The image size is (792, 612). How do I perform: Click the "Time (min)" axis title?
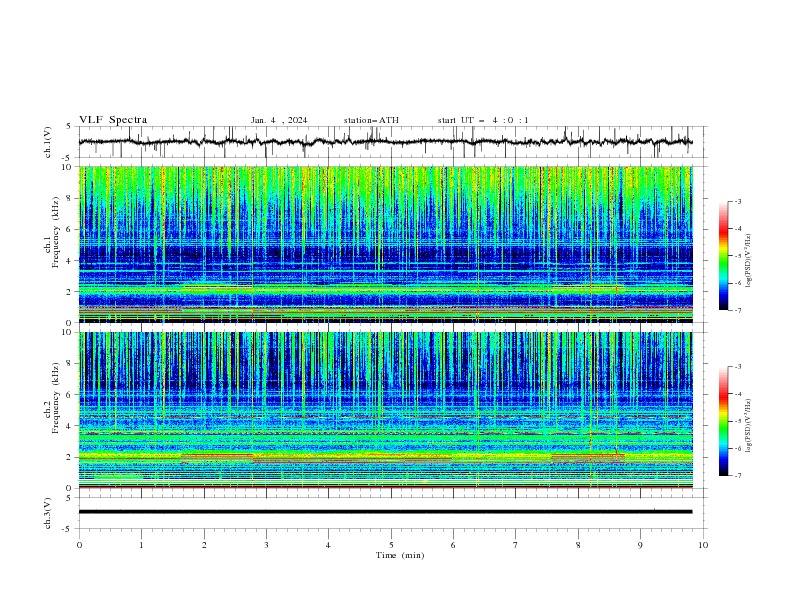click(x=400, y=555)
